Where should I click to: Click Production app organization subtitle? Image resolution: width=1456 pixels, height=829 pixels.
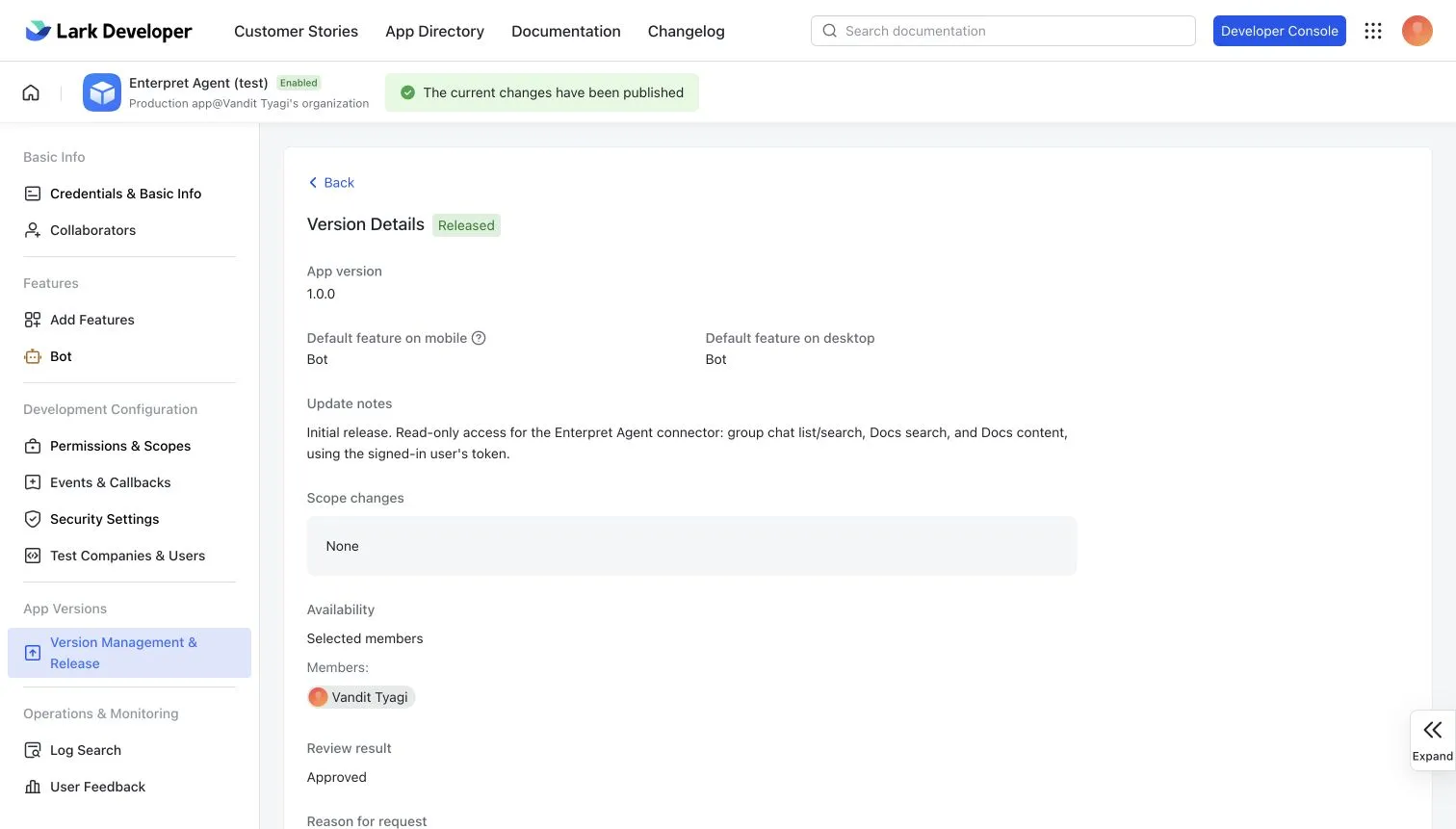click(248, 103)
